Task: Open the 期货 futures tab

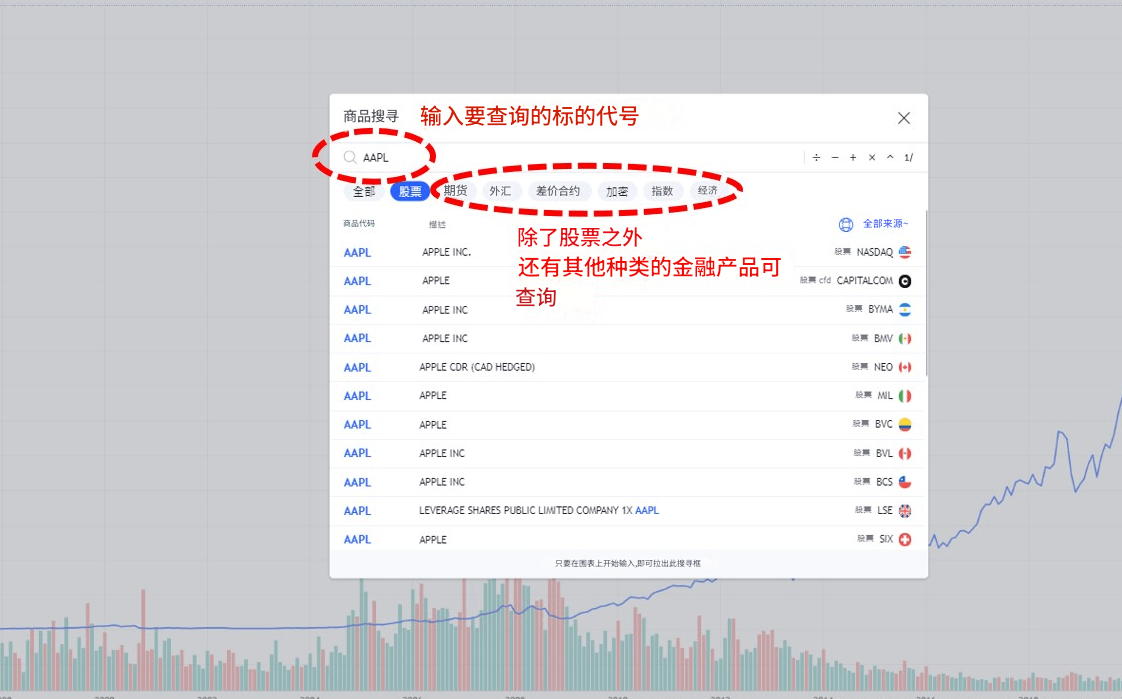Action: [x=455, y=191]
